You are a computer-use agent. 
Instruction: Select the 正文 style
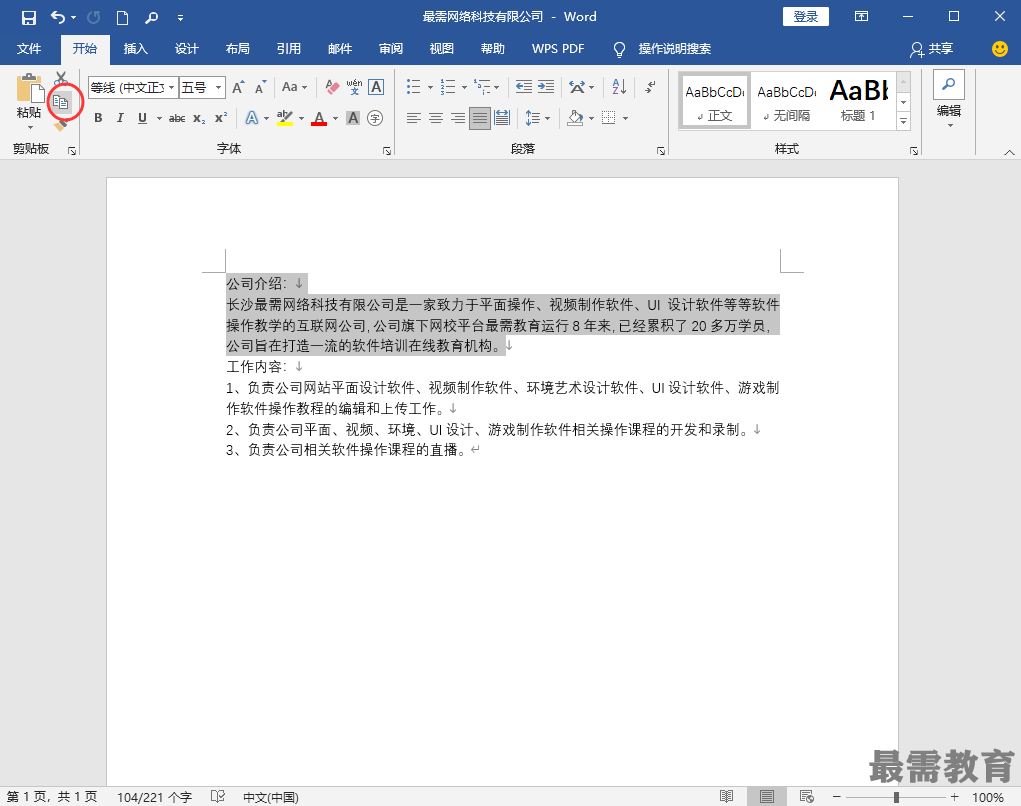[x=715, y=102]
